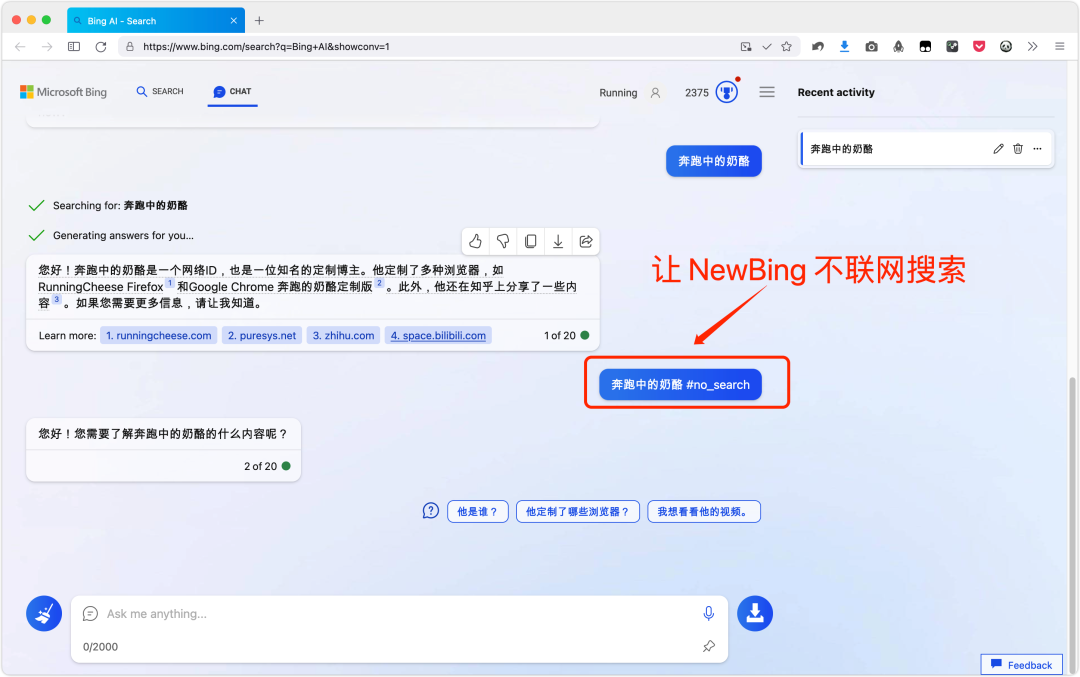Close the Bing AI - Search tab

click(233, 21)
